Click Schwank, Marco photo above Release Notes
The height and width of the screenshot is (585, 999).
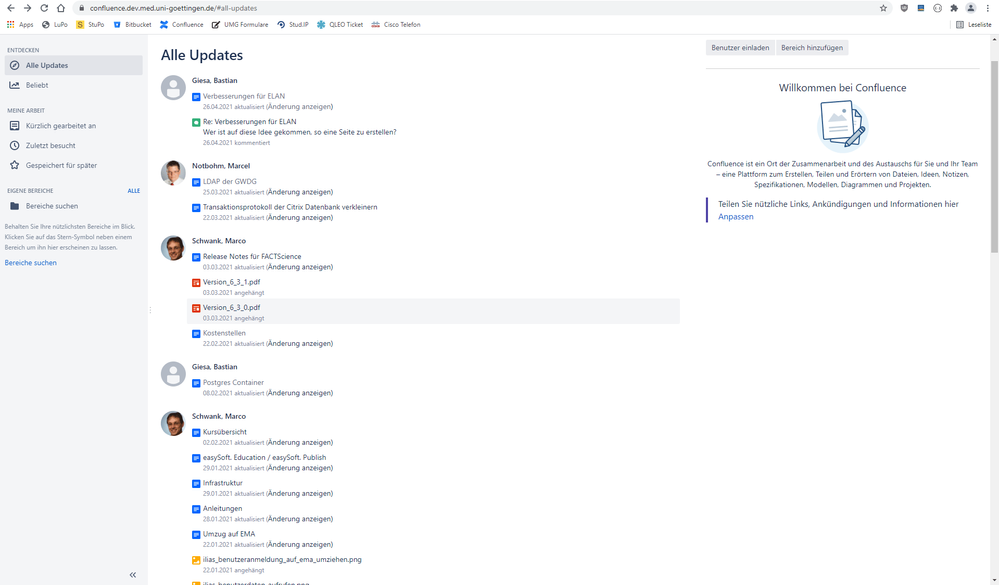173,248
